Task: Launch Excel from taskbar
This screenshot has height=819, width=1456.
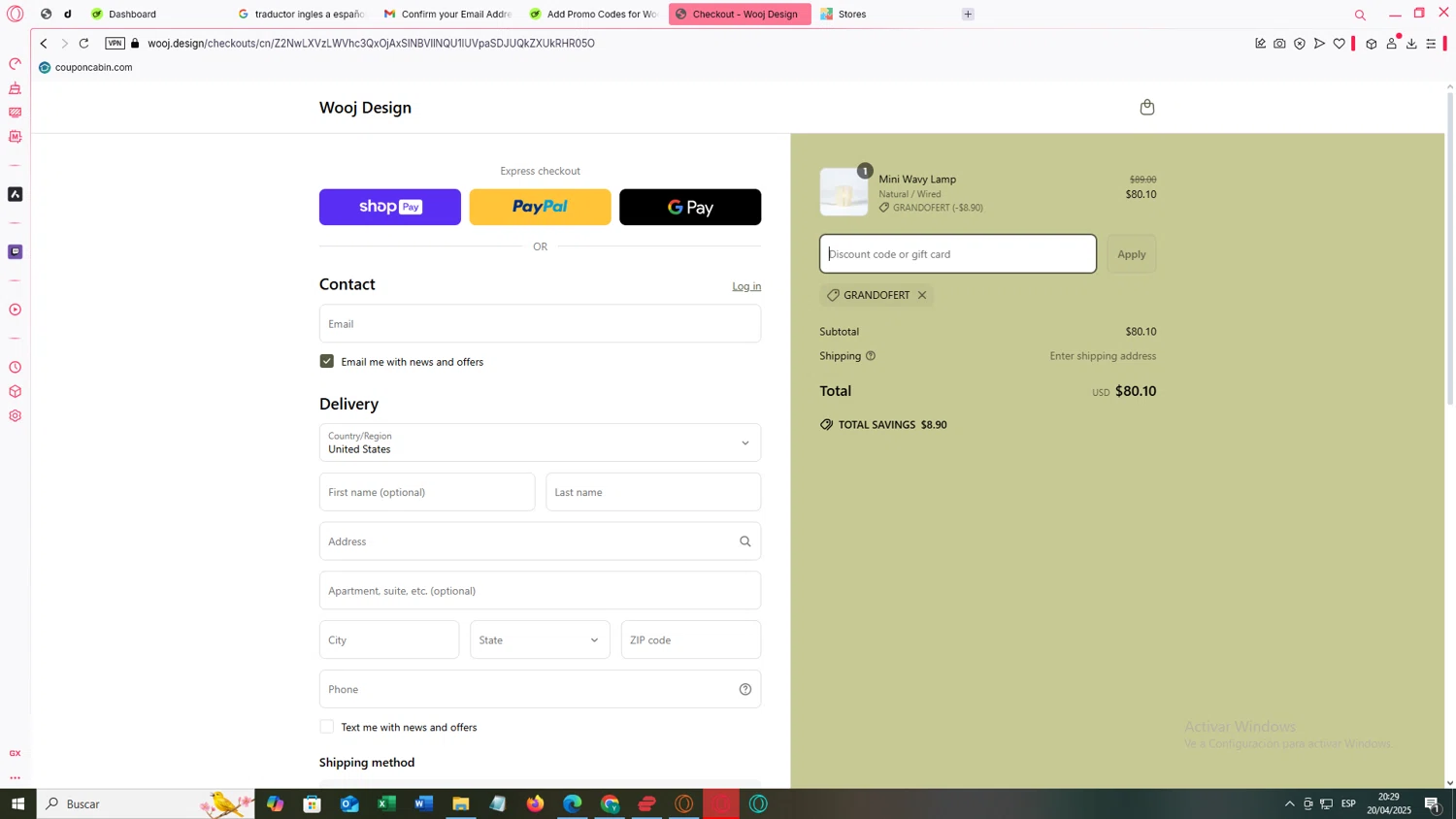Action: 386,803
